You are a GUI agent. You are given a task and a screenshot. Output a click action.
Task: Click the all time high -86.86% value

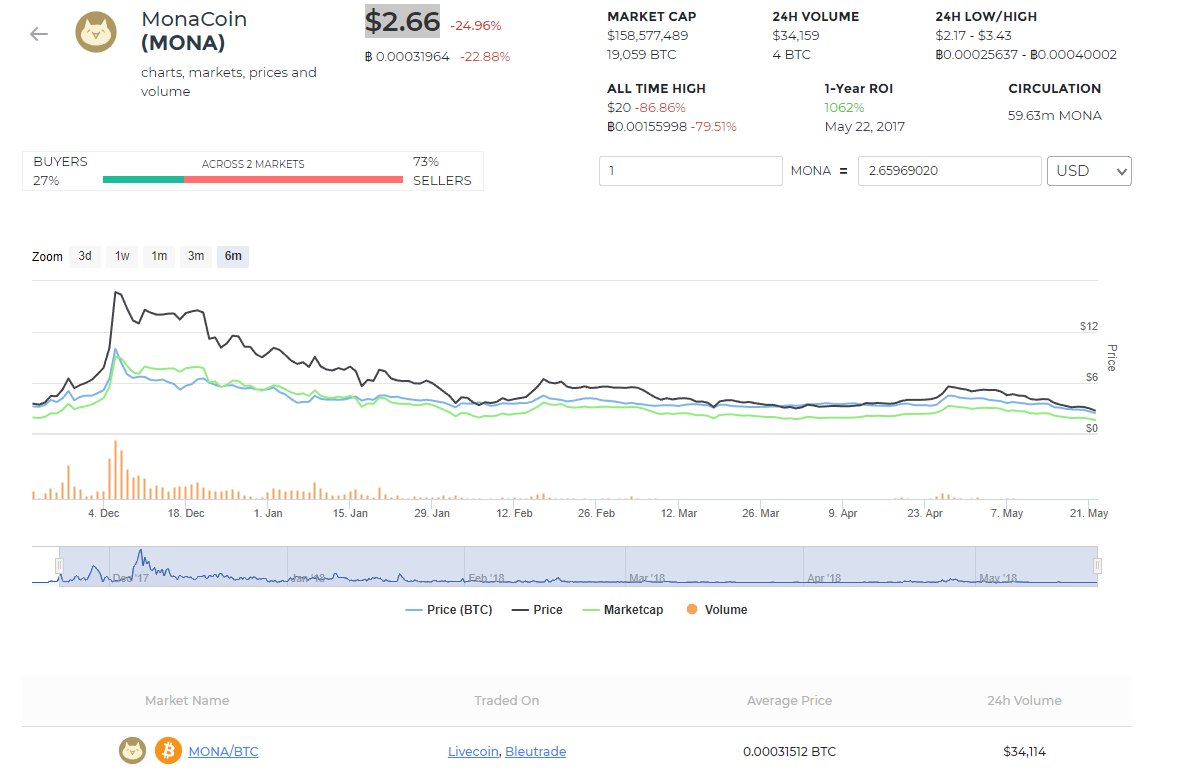pyautogui.click(x=660, y=108)
